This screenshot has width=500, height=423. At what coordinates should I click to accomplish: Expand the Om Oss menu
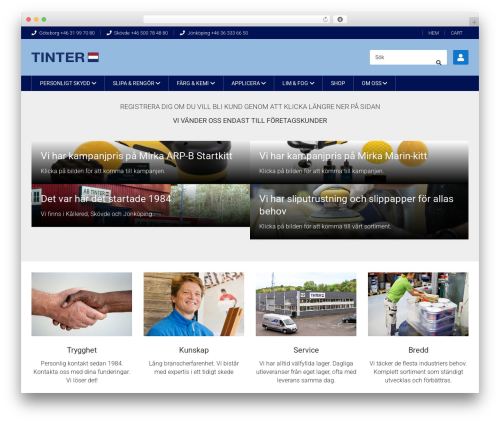pos(374,83)
